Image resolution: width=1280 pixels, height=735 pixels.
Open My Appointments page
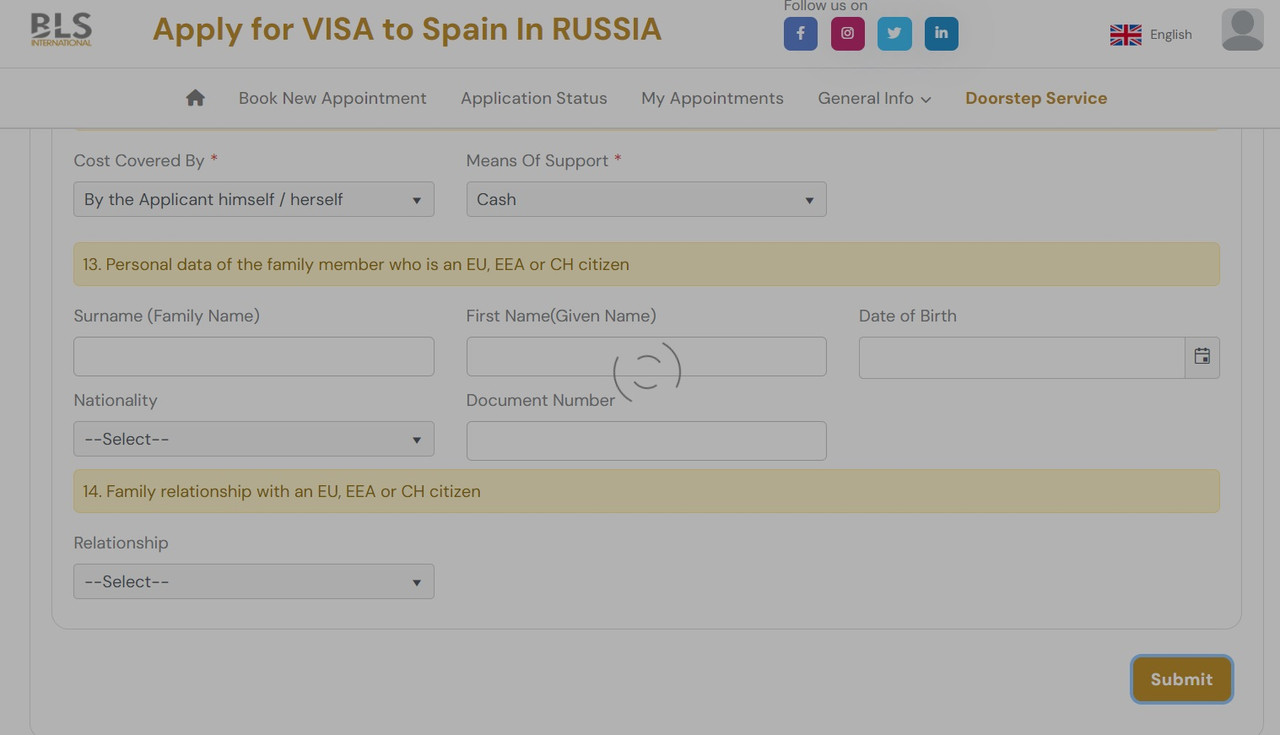click(x=712, y=98)
